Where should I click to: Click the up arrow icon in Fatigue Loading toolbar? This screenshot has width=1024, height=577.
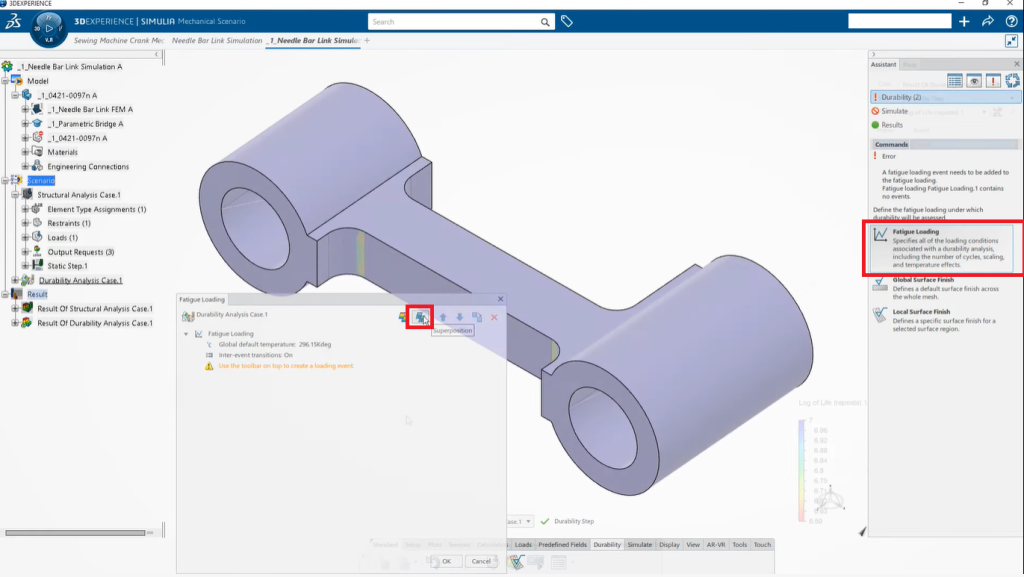pyautogui.click(x=444, y=316)
